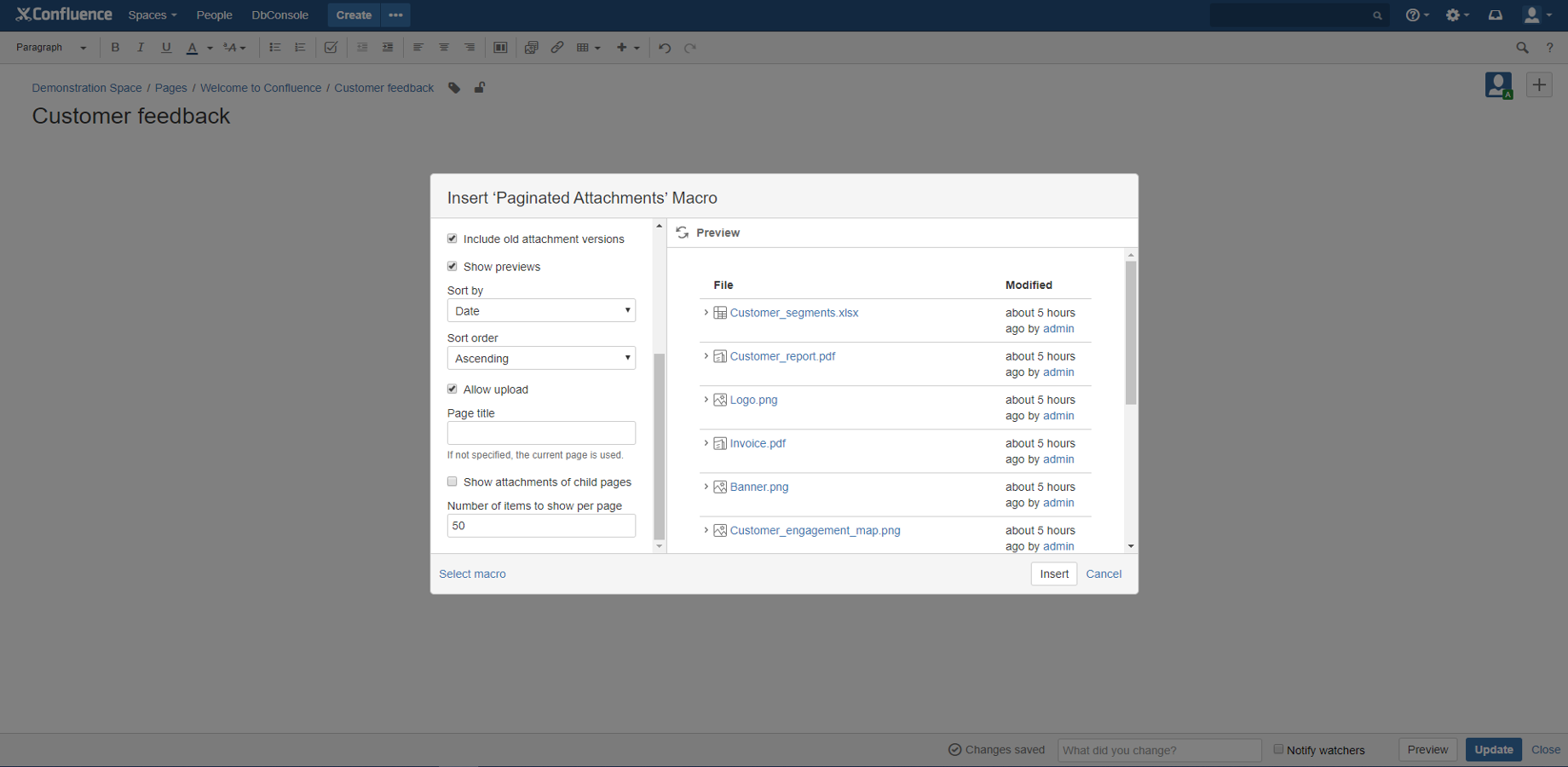Uncheck Show previews option
This screenshot has height=767, width=1568.
(453, 266)
